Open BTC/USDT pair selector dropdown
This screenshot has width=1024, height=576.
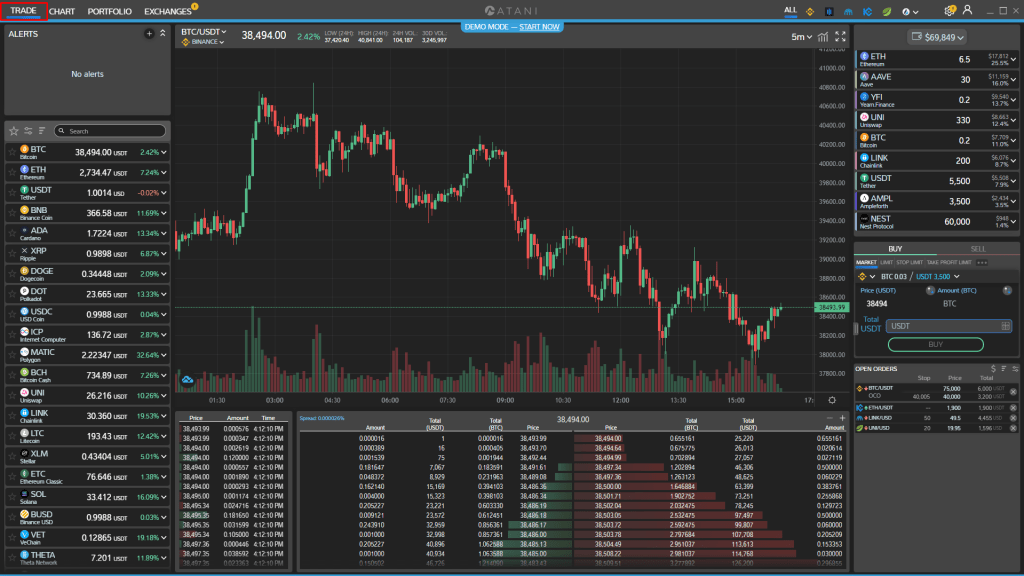tap(204, 31)
